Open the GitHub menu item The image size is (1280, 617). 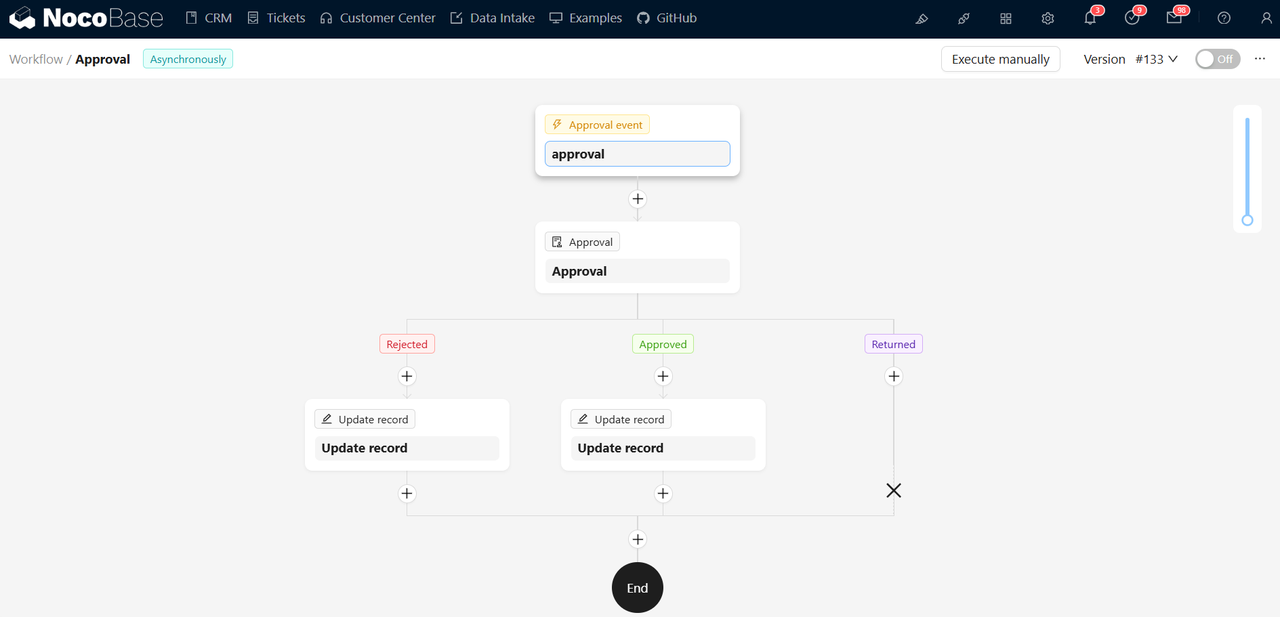[x=666, y=18]
